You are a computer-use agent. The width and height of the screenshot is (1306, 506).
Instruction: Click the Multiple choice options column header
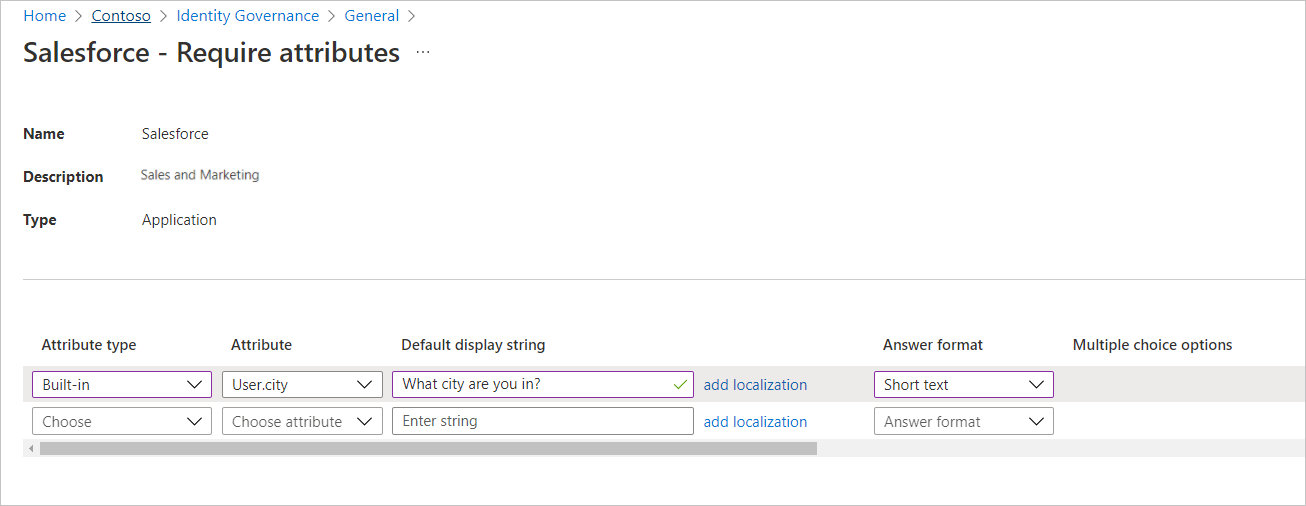(x=1152, y=345)
